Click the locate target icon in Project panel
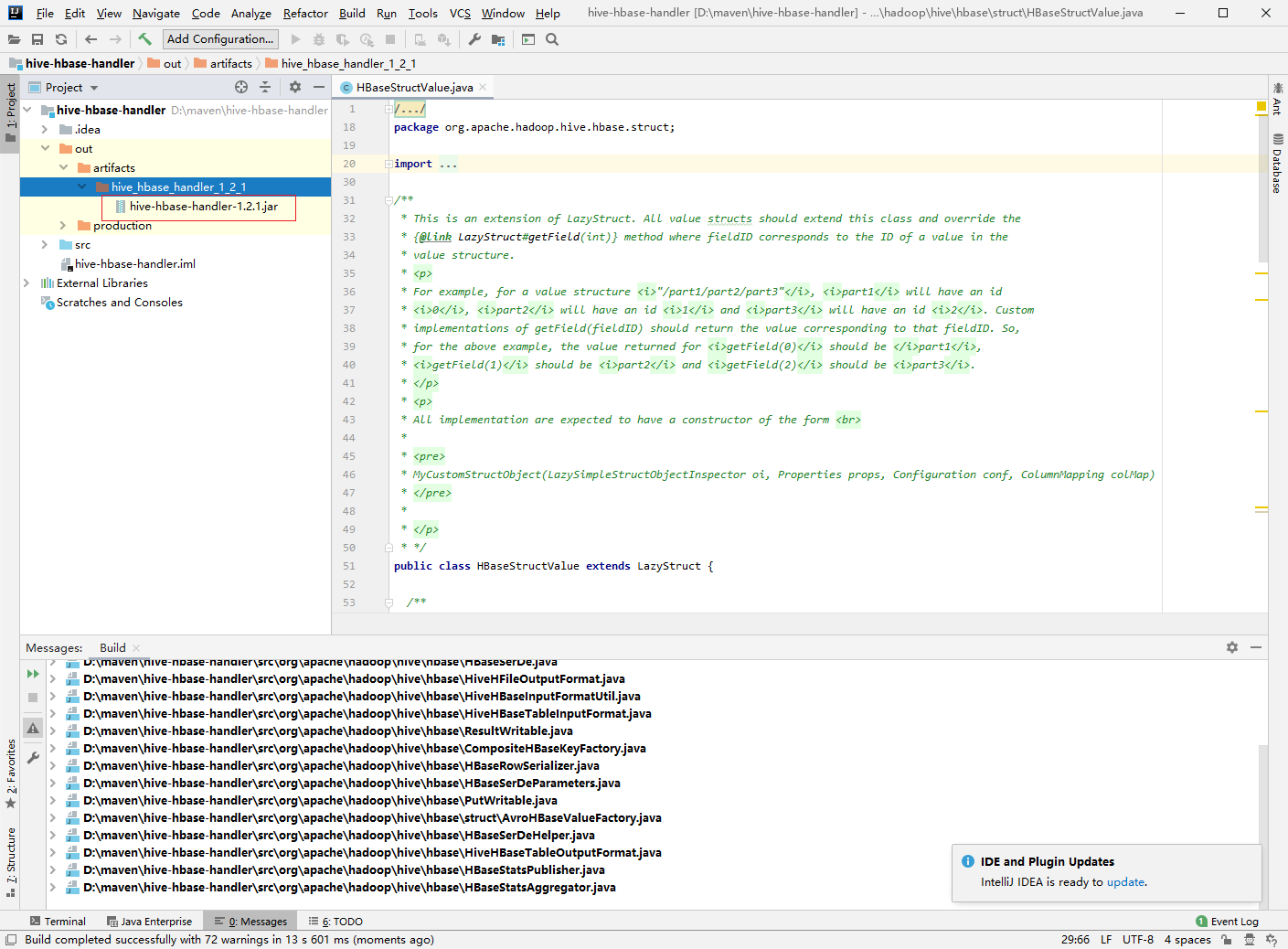The image size is (1288, 949). [x=241, y=87]
